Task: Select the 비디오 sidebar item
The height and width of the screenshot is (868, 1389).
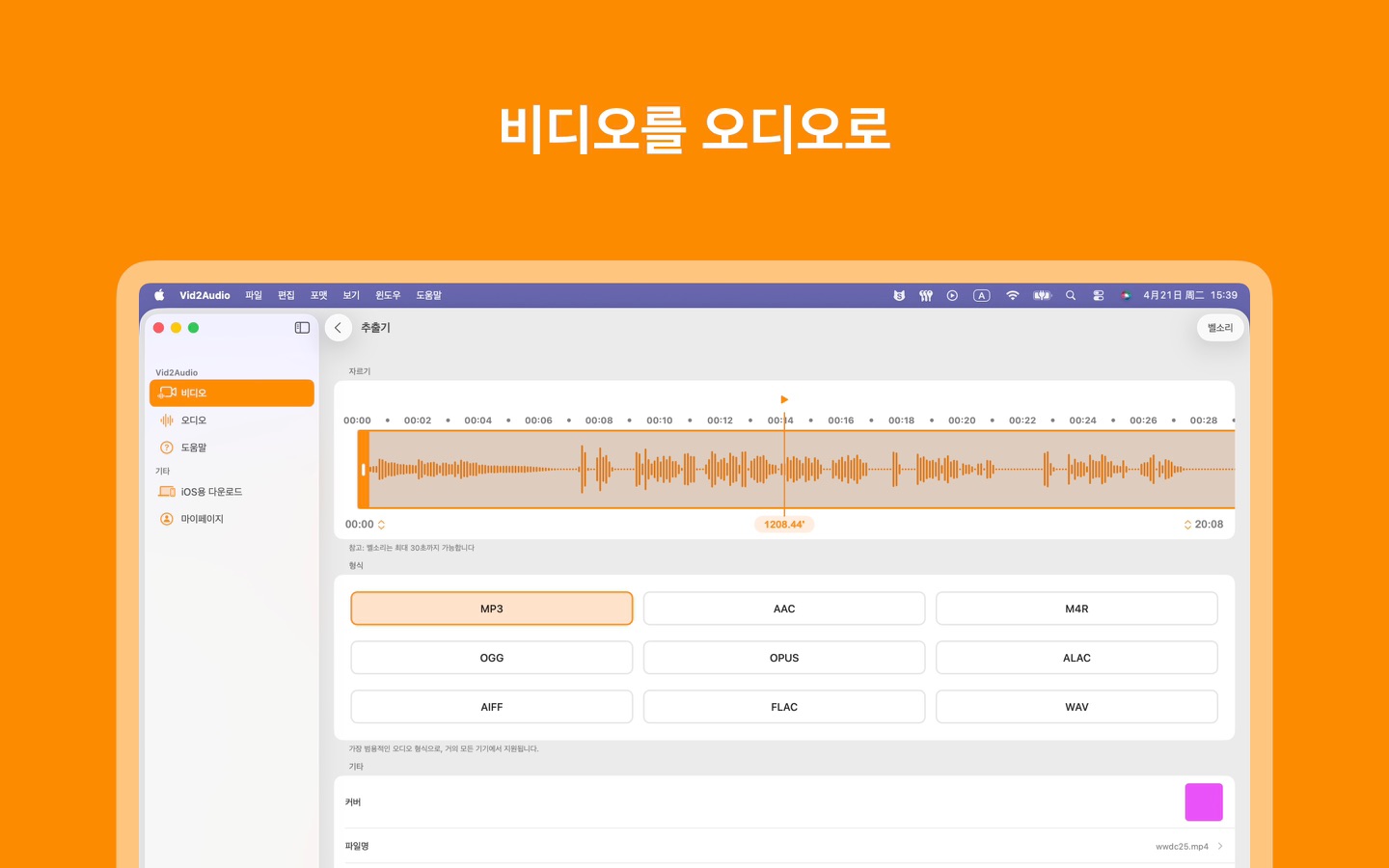Action: [x=231, y=393]
